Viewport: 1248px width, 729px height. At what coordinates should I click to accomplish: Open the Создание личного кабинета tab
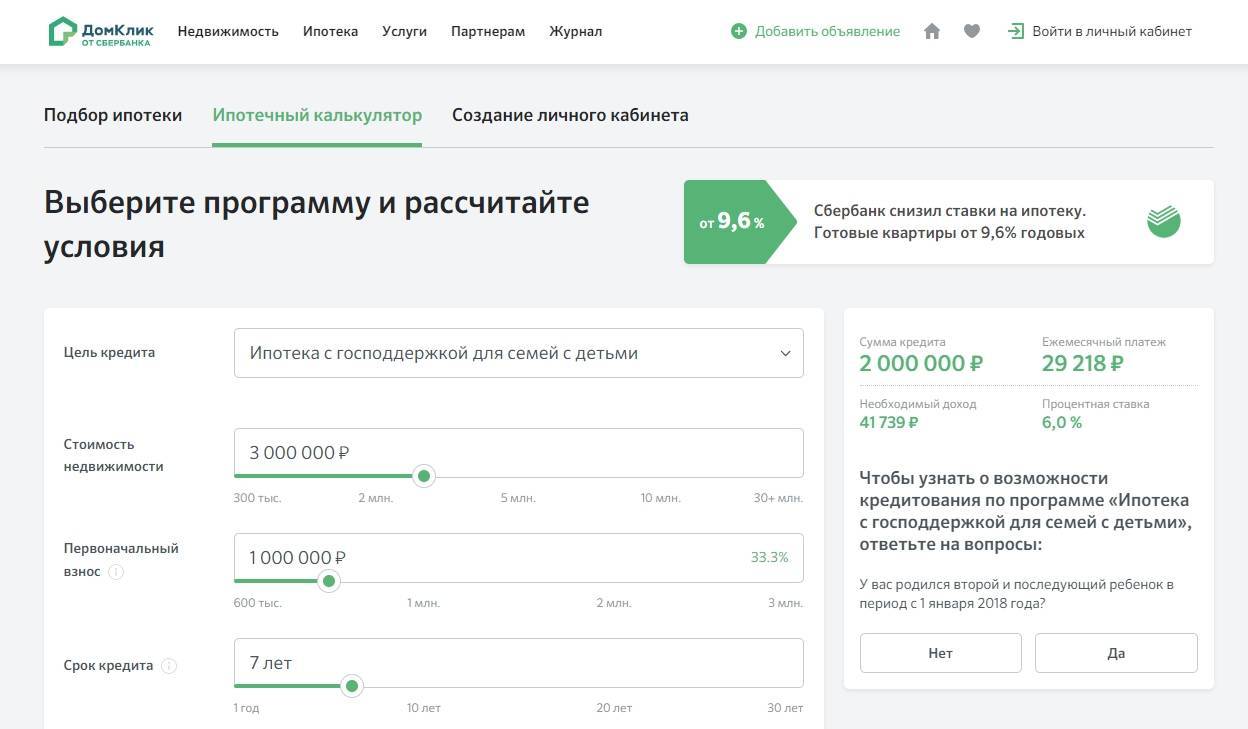tap(570, 115)
